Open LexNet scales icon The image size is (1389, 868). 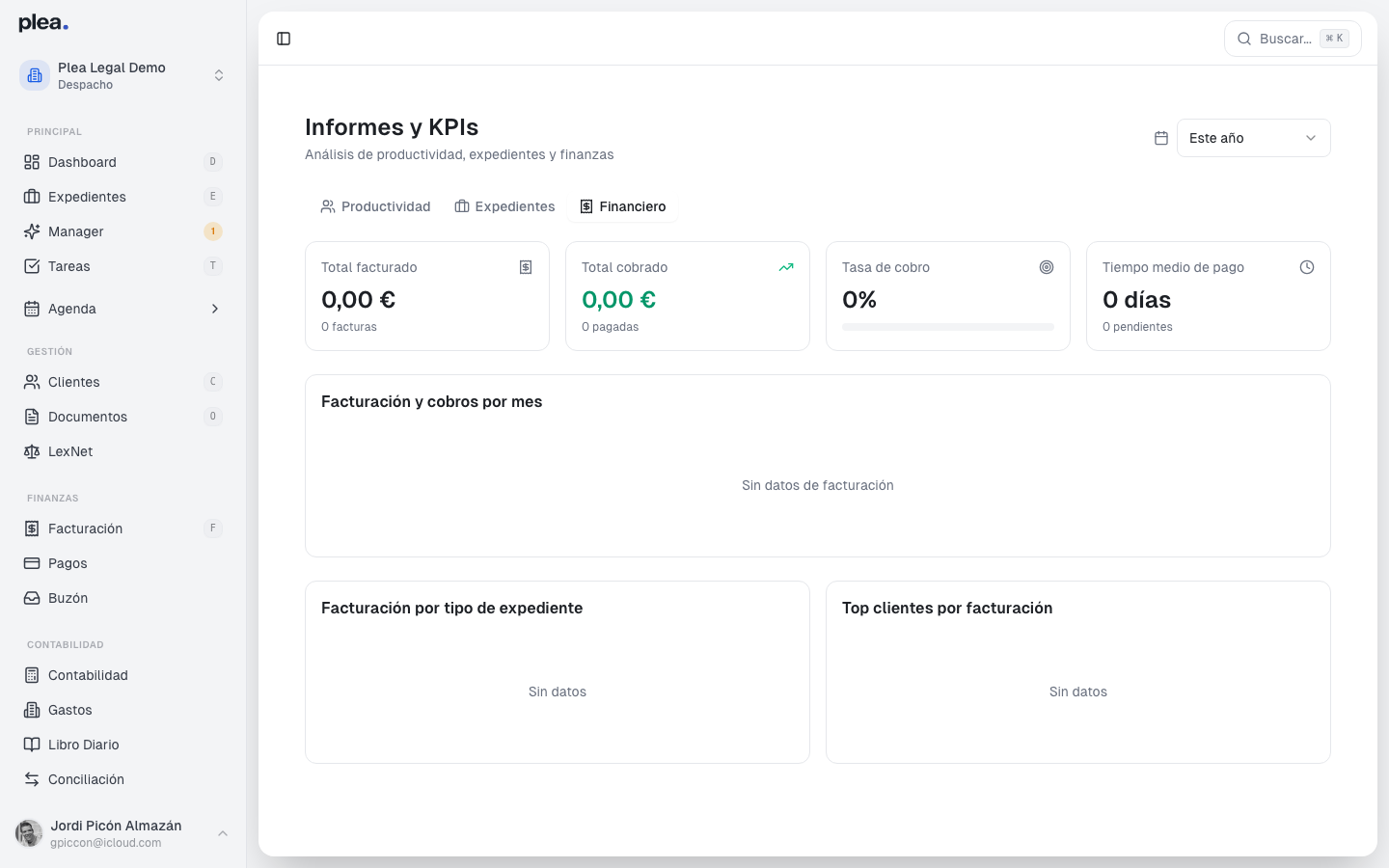(x=32, y=451)
